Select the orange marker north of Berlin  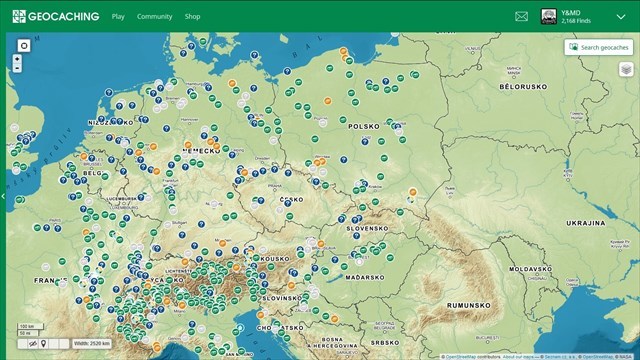click(x=232, y=83)
